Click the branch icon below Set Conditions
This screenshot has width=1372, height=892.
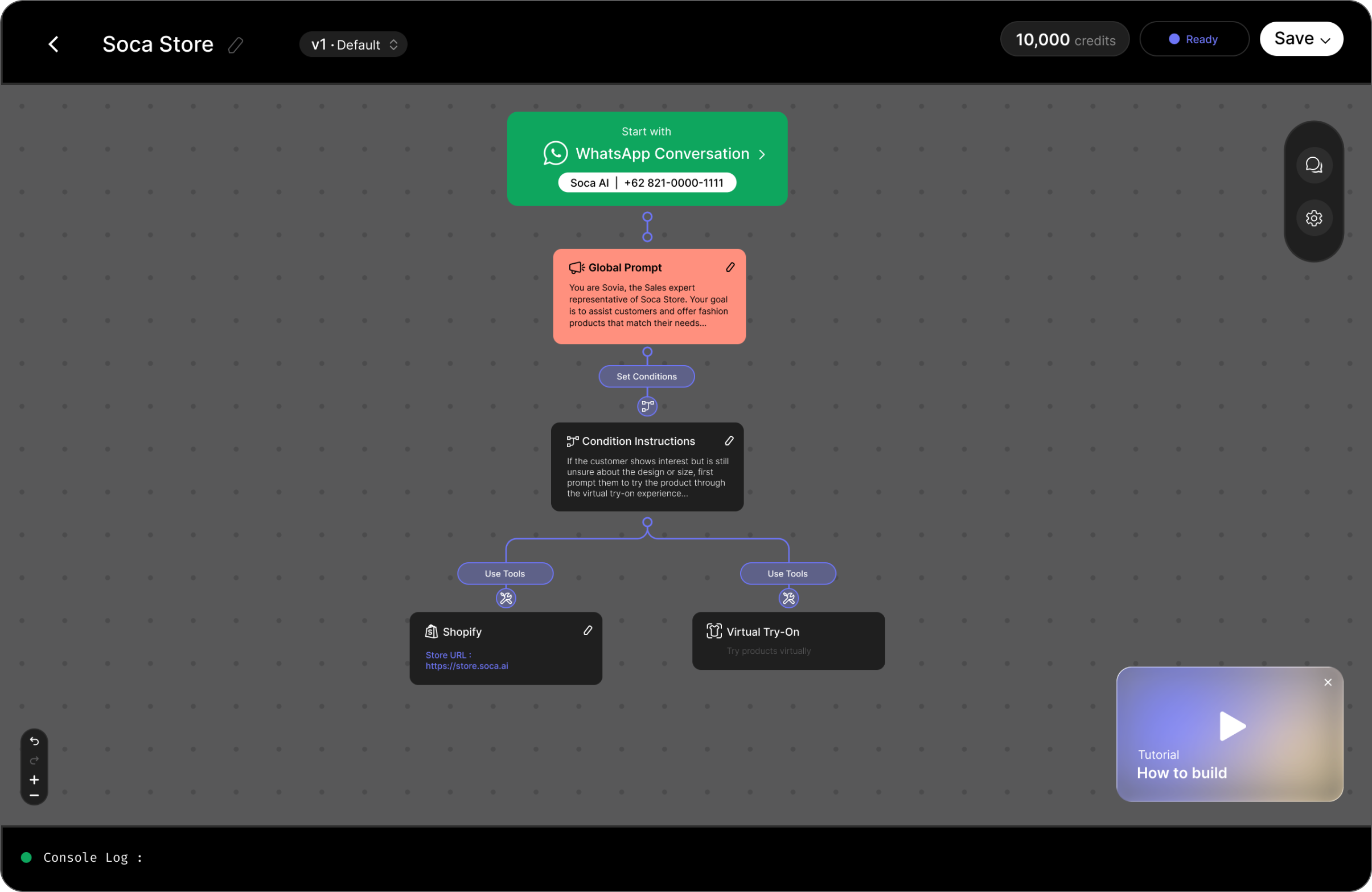click(x=647, y=407)
